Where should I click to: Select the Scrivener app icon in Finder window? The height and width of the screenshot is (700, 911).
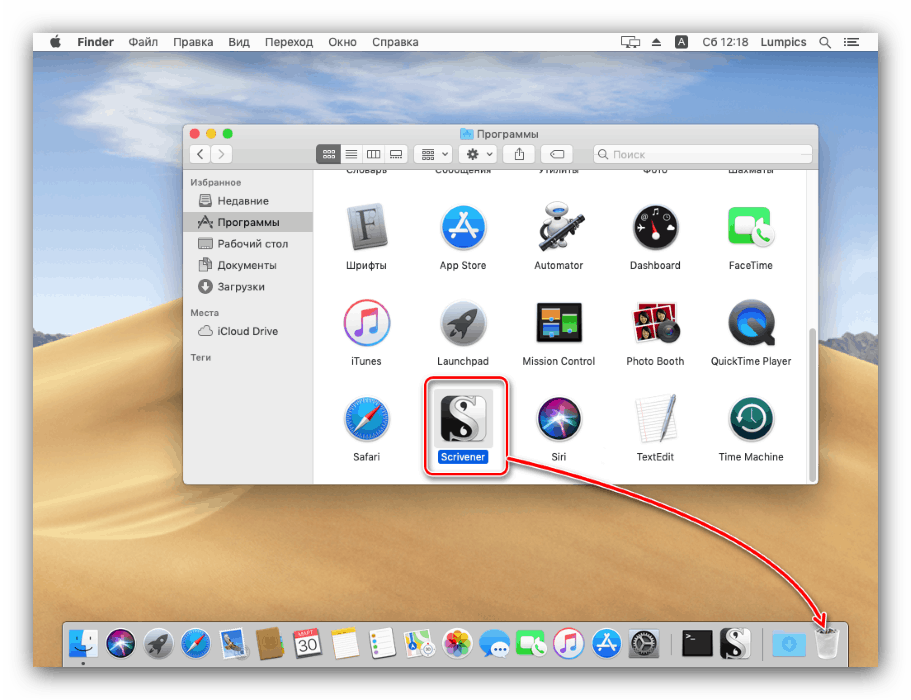click(463, 418)
